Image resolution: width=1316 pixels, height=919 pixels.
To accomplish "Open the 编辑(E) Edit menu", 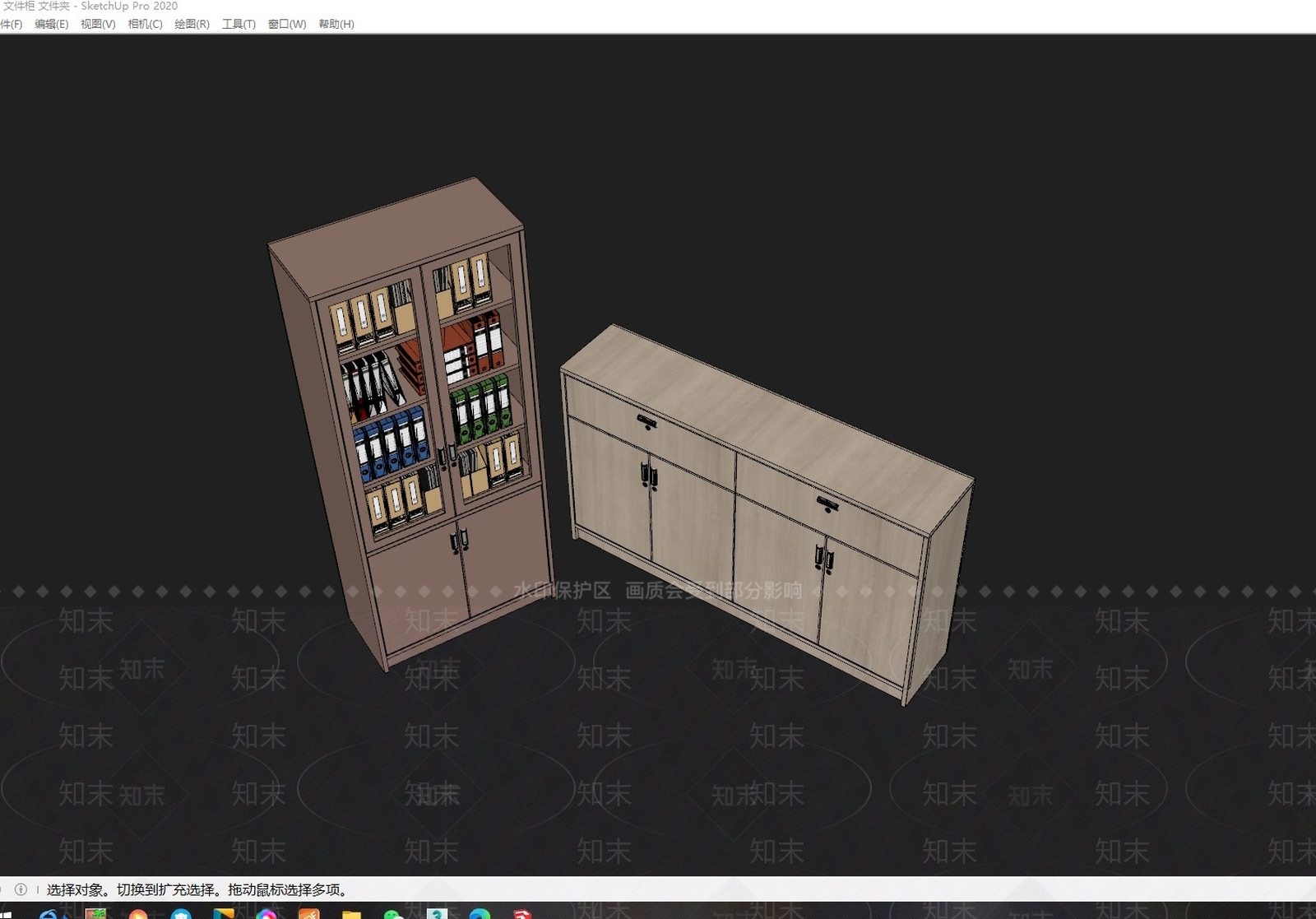I will 51,24.
